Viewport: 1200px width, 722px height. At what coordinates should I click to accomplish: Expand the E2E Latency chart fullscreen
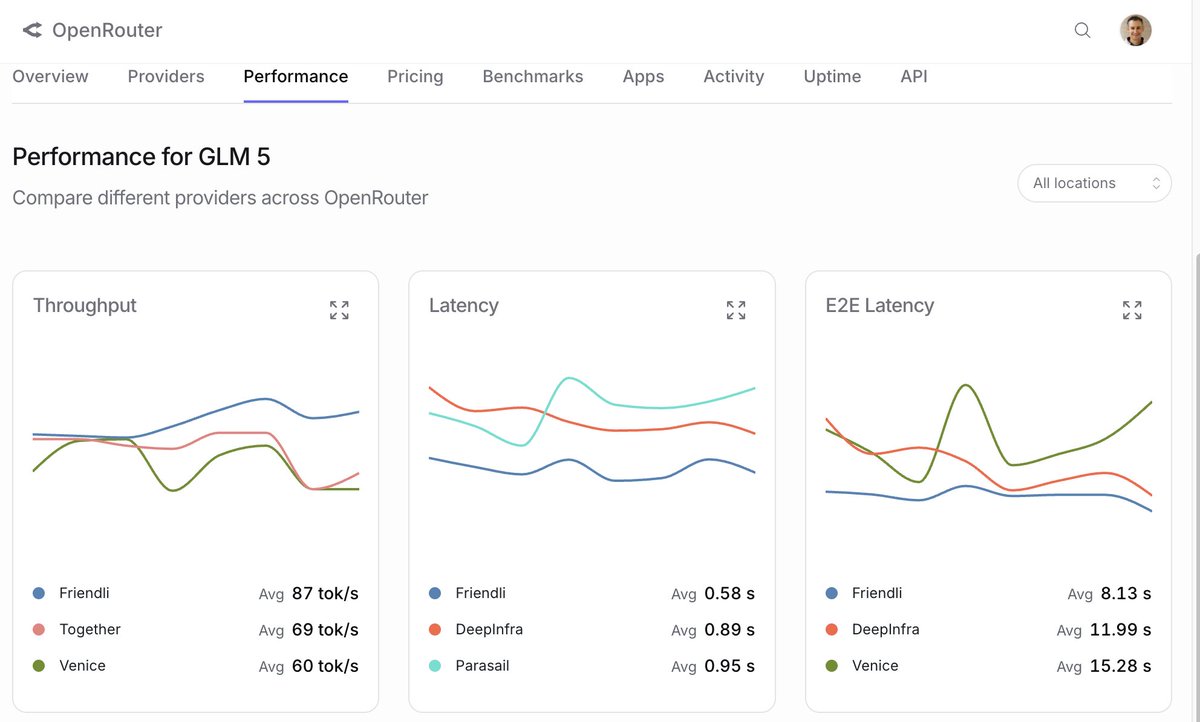point(1132,310)
